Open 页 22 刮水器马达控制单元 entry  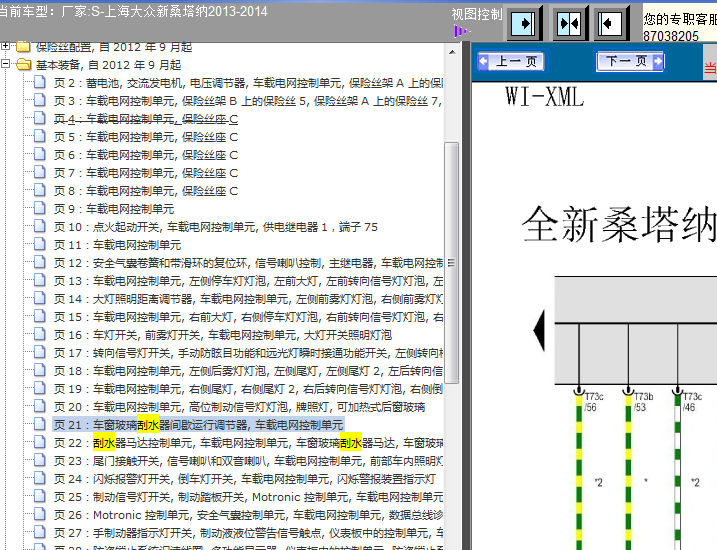pos(248,443)
